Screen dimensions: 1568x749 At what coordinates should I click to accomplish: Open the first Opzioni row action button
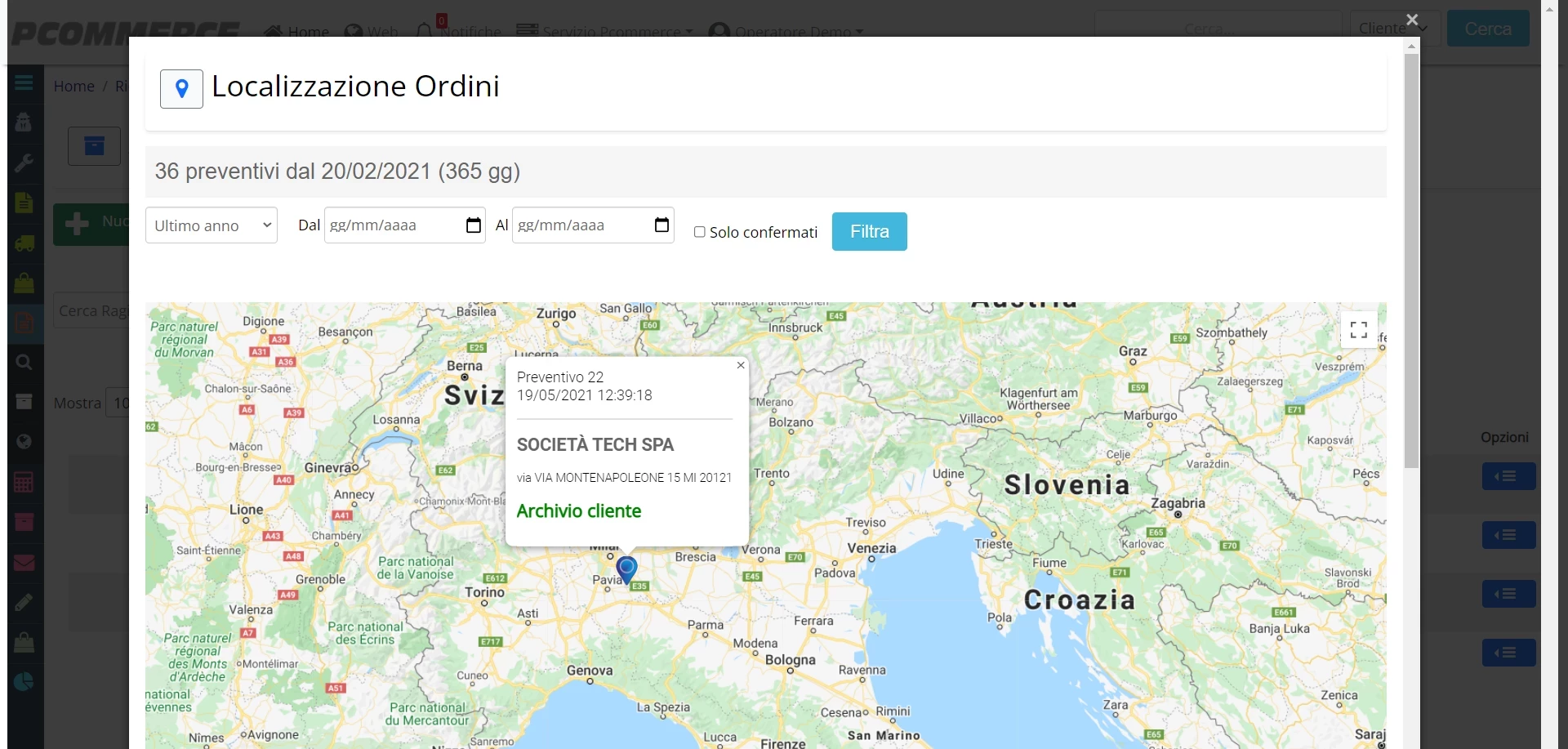[1509, 476]
